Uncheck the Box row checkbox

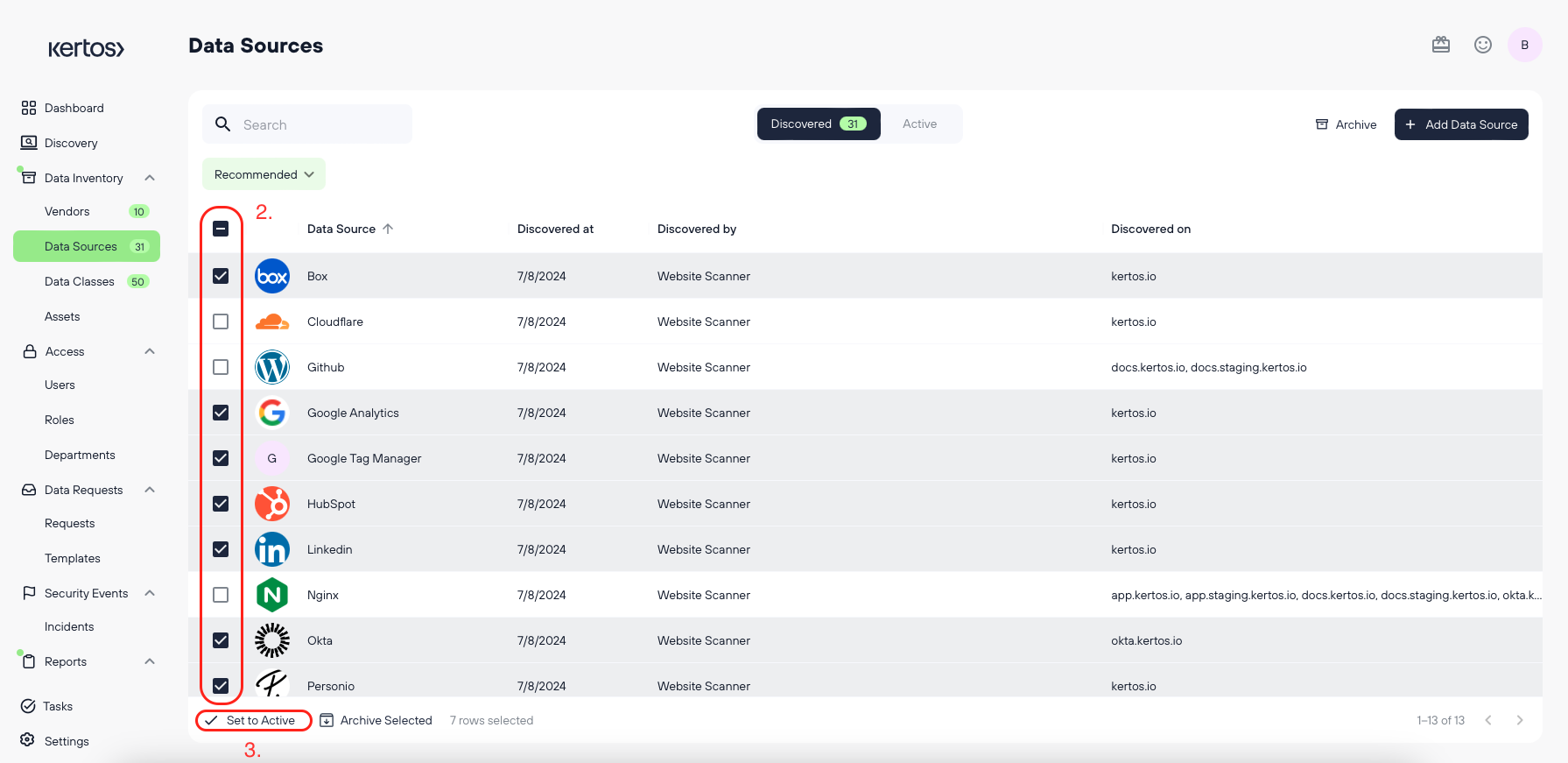(x=221, y=276)
